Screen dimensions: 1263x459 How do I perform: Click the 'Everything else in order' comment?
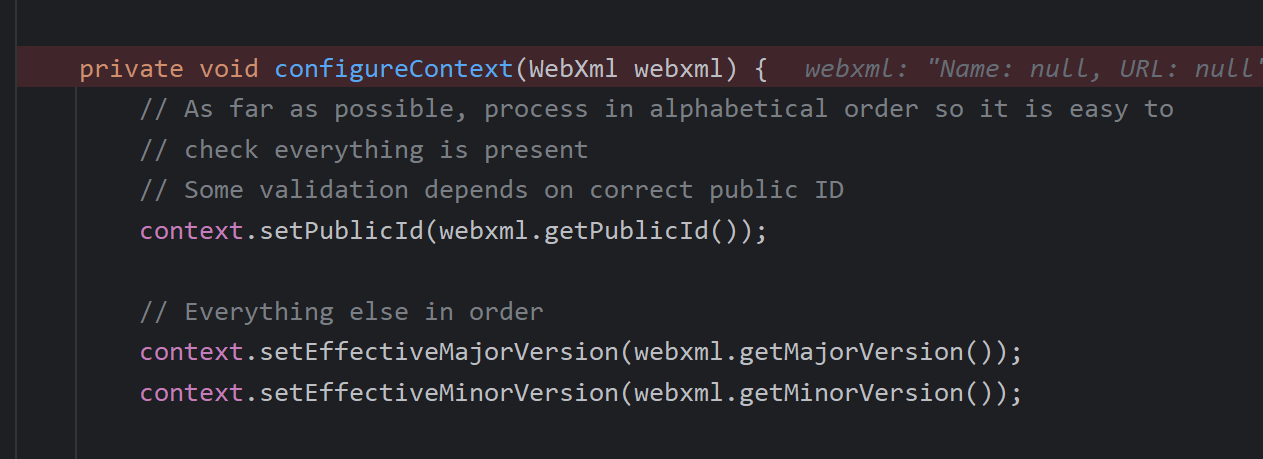[x=341, y=311]
